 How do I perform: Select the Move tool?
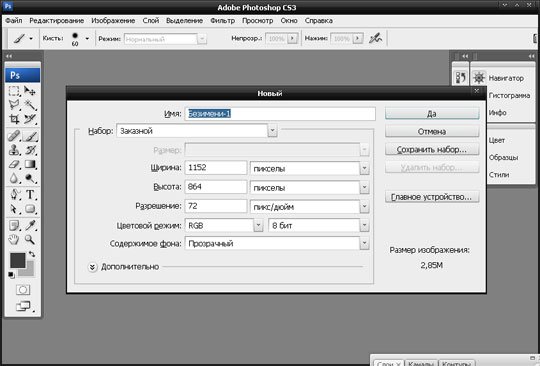click(x=30, y=91)
